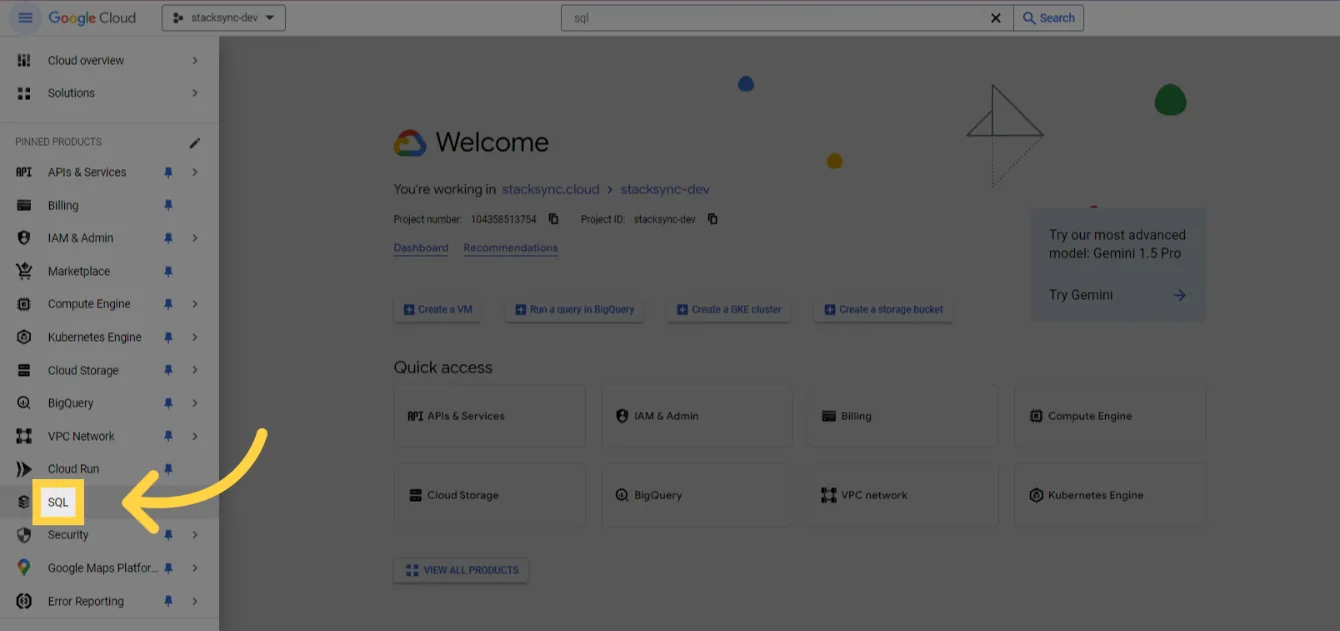Open the BigQuery quick access card
Screen dimensions: 1340x631
click(697, 495)
